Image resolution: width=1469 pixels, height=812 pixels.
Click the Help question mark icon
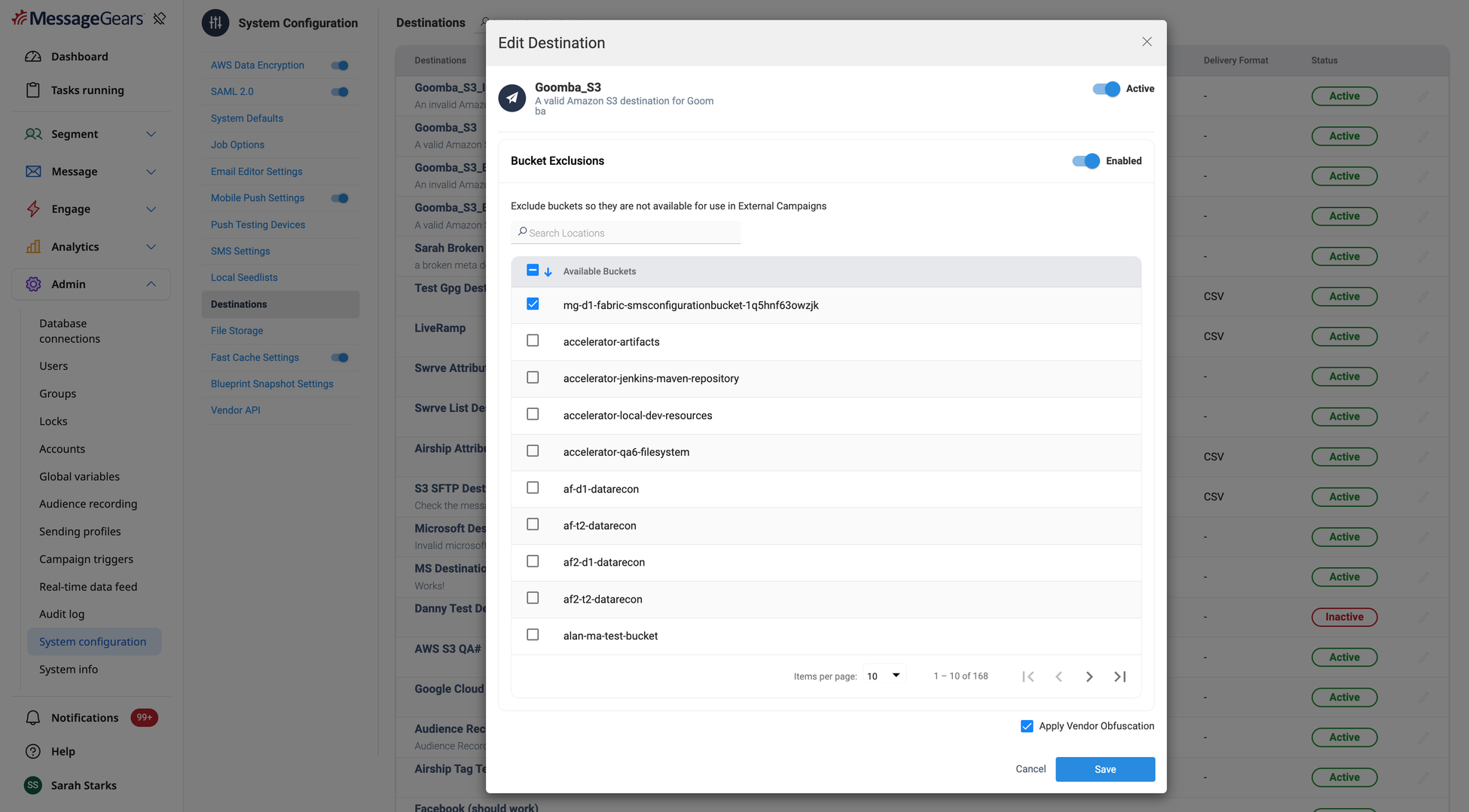[x=33, y=752]
